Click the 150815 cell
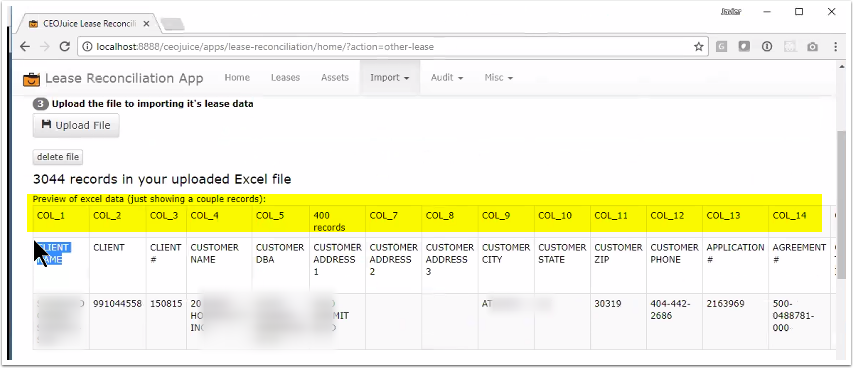Image resolution: width=853 pixels, height=368 pixels. (x=166, y=321)
